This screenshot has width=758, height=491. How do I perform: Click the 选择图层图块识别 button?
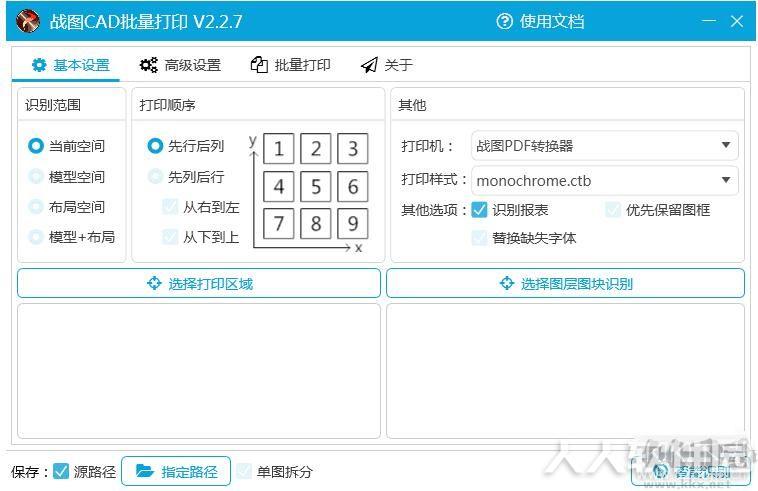pos(565,283)
